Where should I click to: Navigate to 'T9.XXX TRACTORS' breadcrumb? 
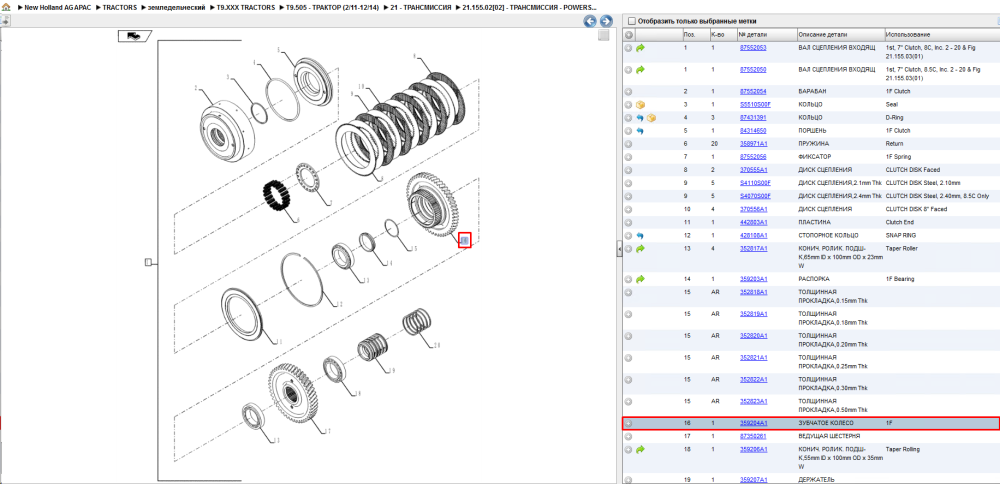coord(246,7)
